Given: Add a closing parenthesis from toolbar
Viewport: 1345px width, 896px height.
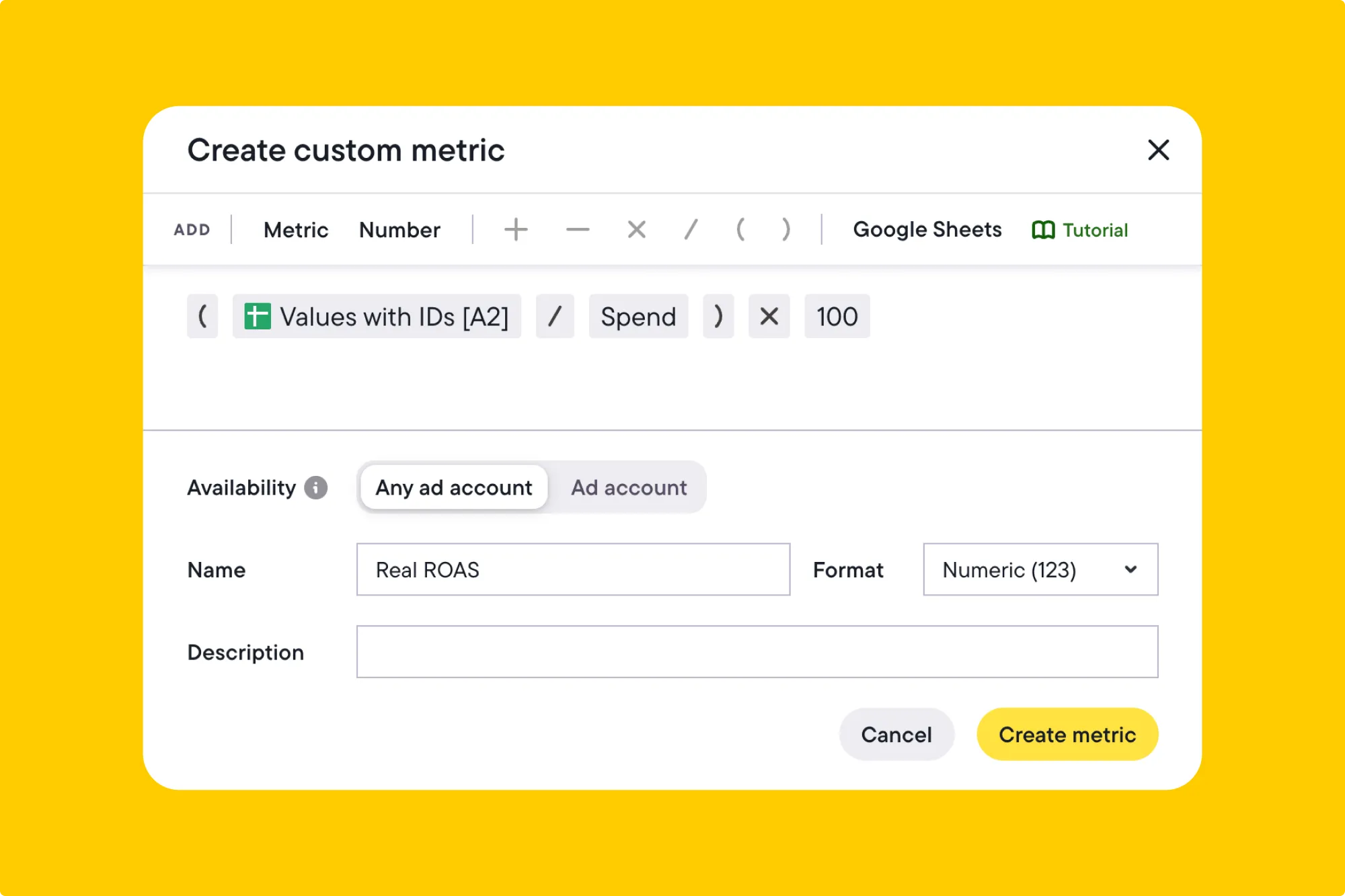Looking at the screenshot, I should [x=785, y=230].
